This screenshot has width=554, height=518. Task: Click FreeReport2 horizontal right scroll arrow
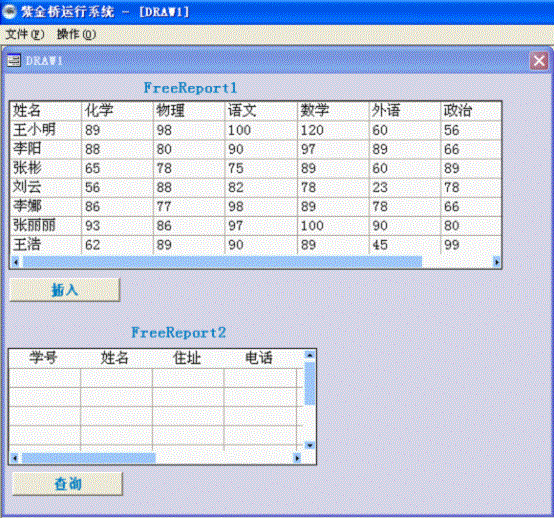297,458
